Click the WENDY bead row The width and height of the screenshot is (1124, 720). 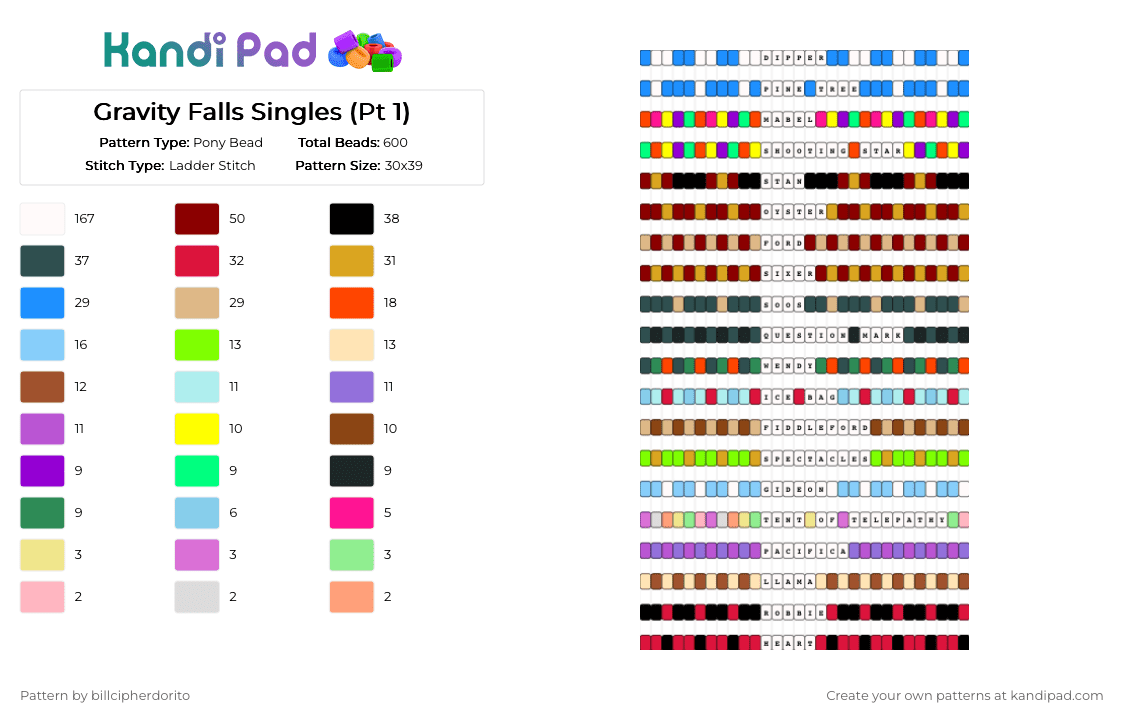(x=804, y=366)
